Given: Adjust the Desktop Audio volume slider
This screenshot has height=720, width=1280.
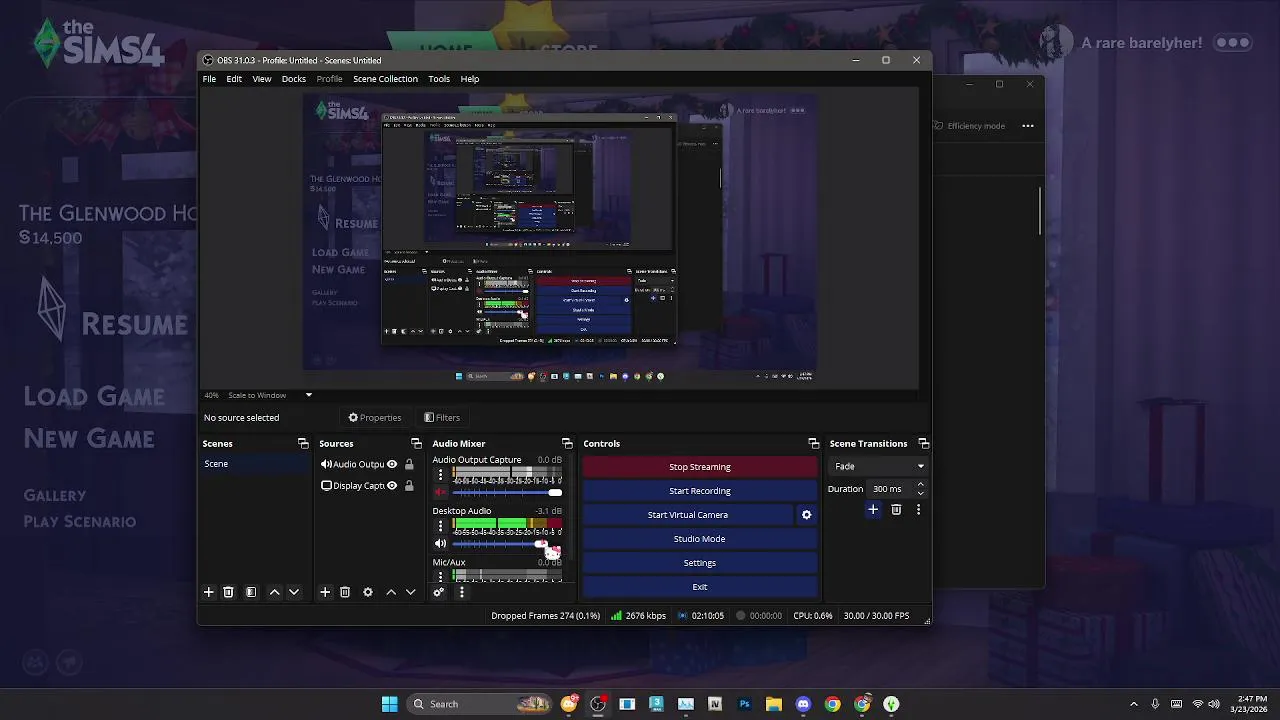Looking at the screenshot, I should (x=507, y=544).
